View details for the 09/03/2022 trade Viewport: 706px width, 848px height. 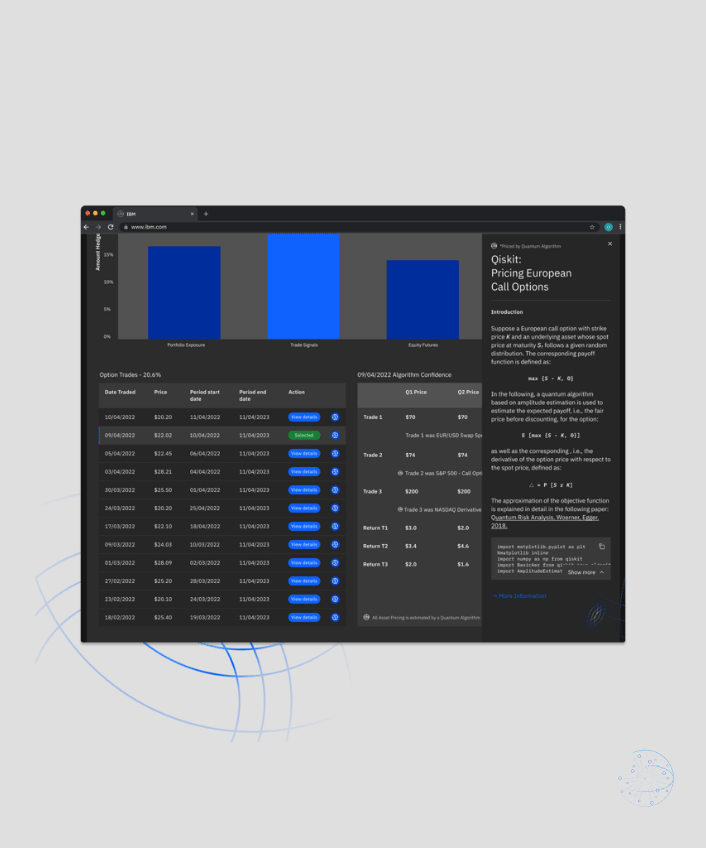[304, 545]
